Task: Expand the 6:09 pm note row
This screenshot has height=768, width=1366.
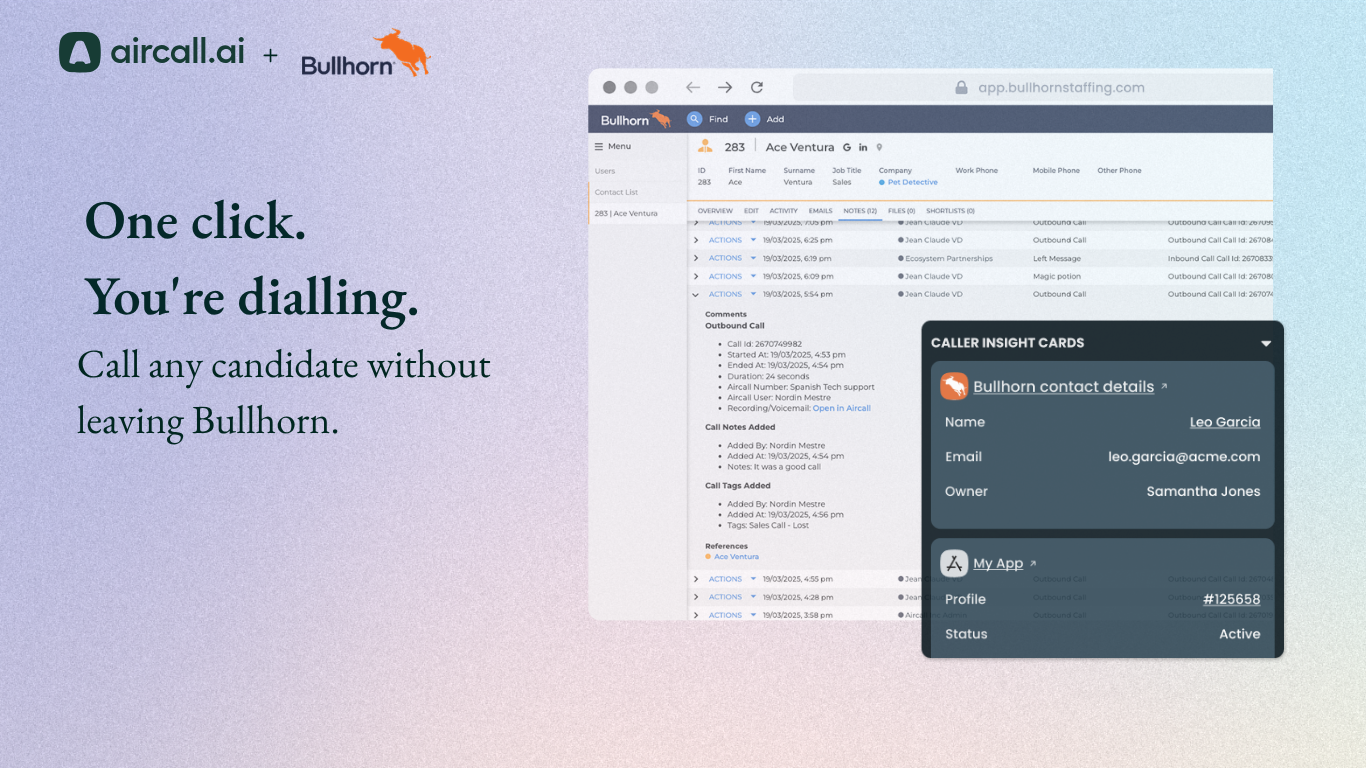Action: (696, 276)
